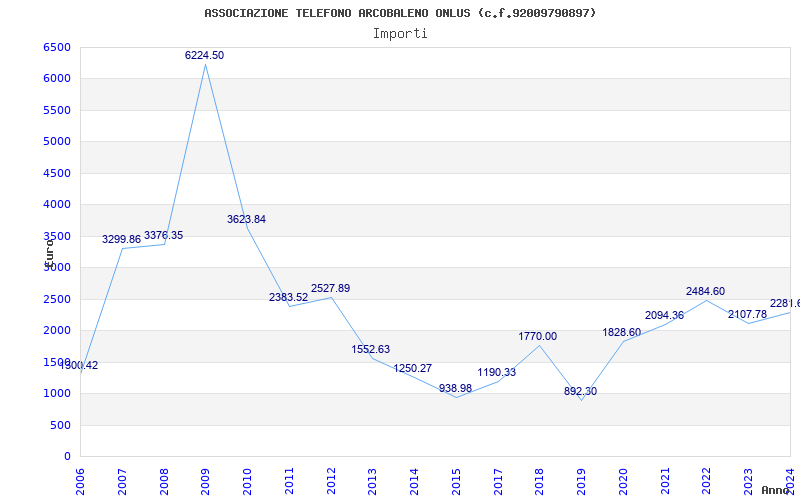
Task: Click the 2500 y-axis tick label
Action: point(57,299)
